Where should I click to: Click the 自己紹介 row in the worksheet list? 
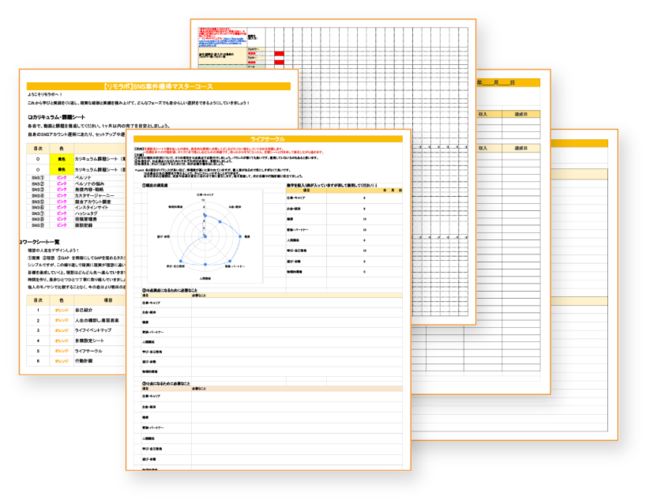pos(83,310)
